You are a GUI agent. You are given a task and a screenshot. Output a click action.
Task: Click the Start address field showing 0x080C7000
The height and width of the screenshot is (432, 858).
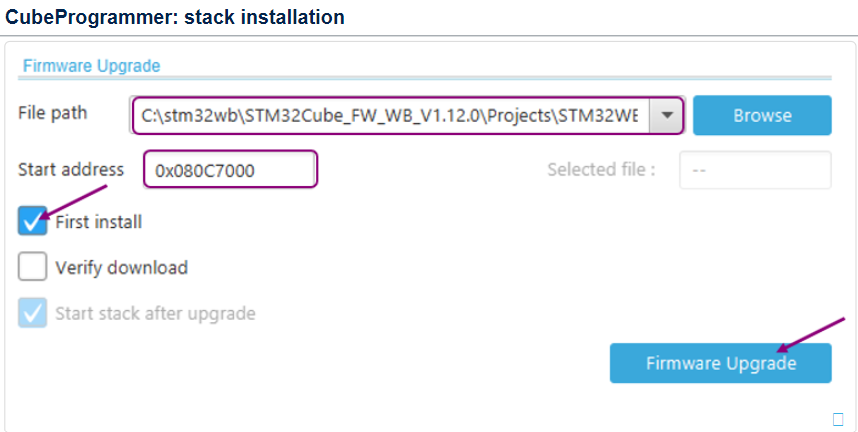click(x=231, y=170)
